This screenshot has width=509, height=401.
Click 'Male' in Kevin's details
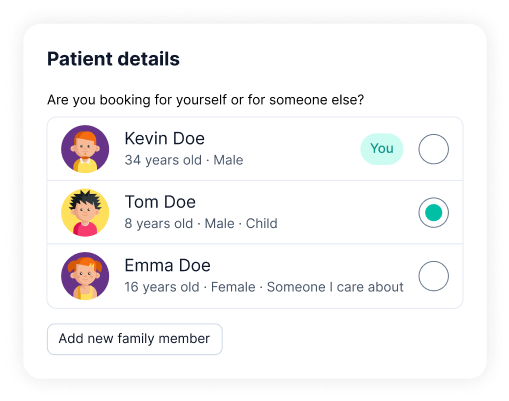point(228,160)
